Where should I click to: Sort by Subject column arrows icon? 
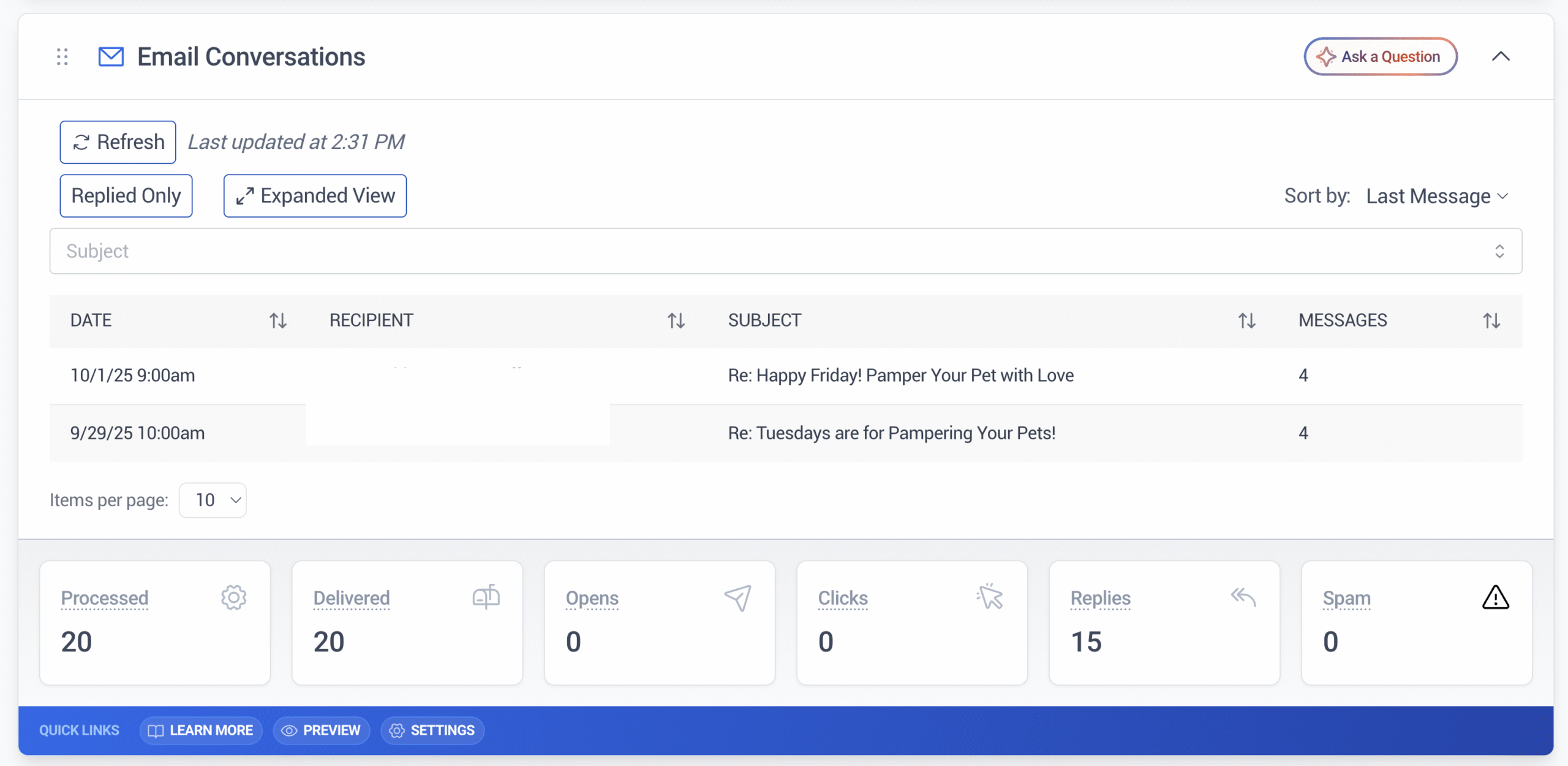(1246, 320)
